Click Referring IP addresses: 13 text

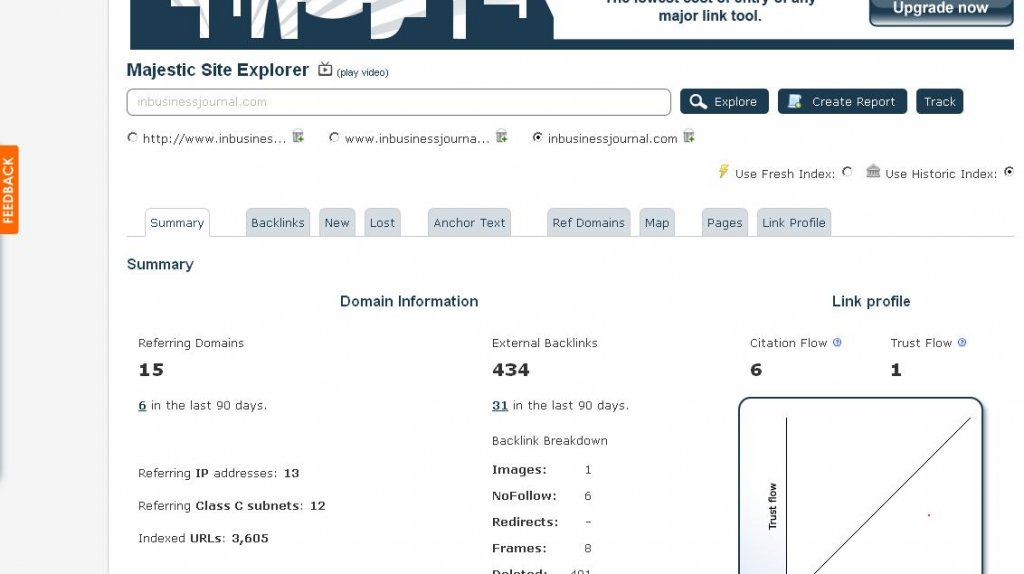[219, 473]
